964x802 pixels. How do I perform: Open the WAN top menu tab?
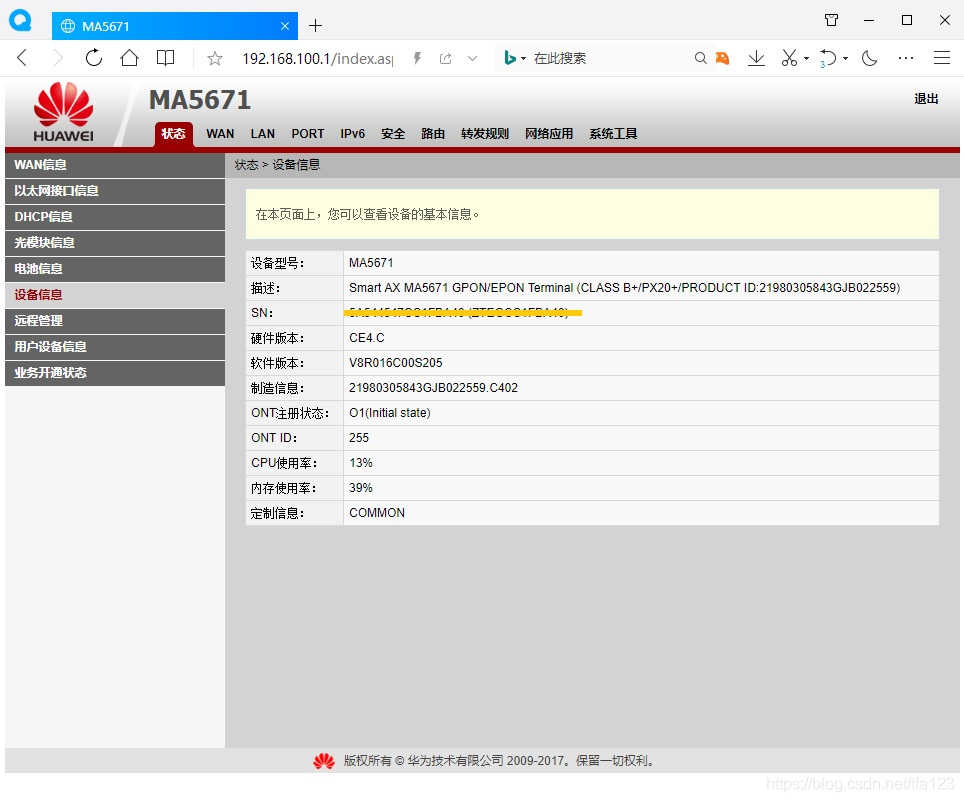[220, 134]
